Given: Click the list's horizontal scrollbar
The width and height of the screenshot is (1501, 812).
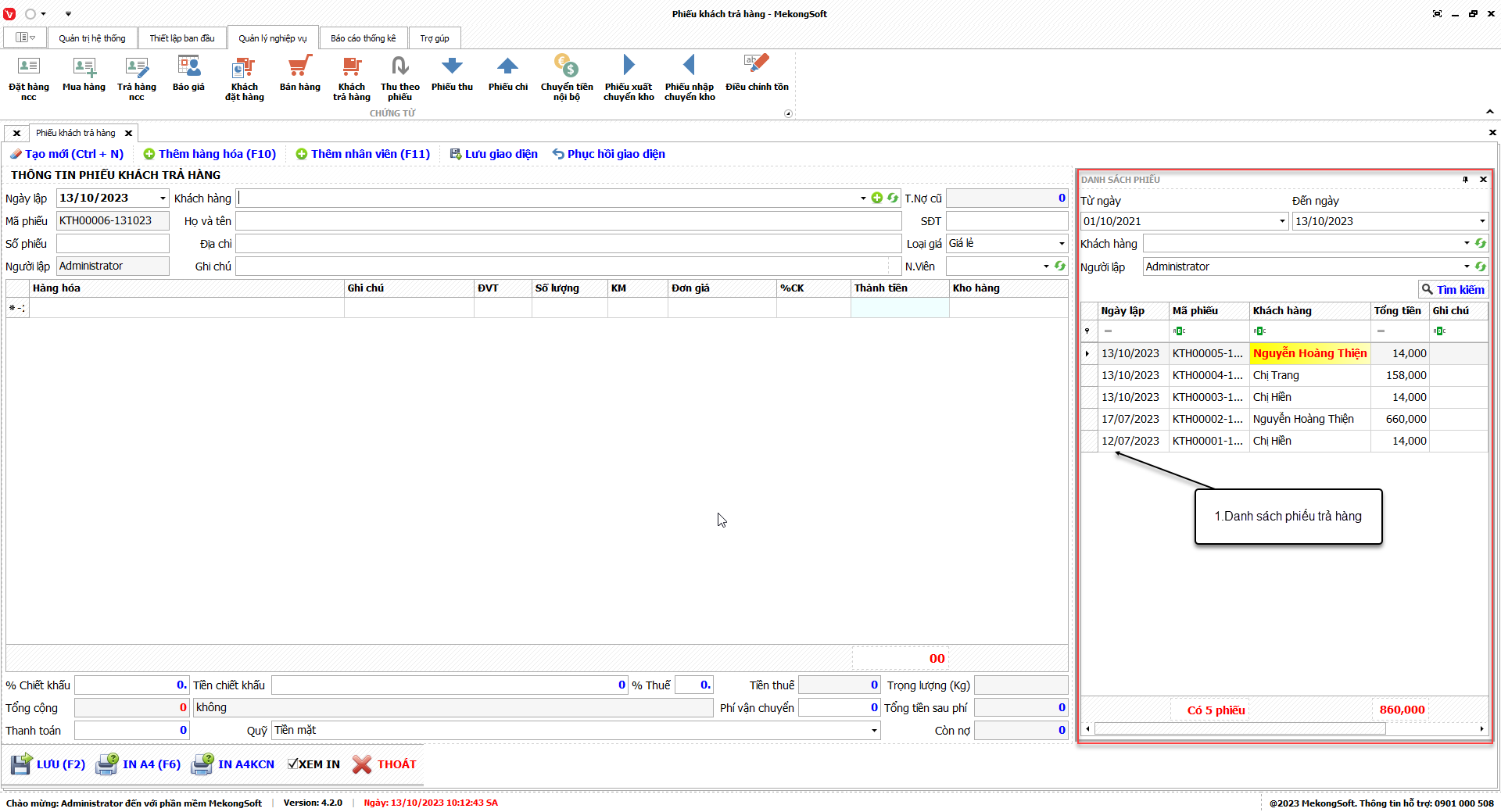Looking at the screenshot, I should click(x=1239, y=729).
